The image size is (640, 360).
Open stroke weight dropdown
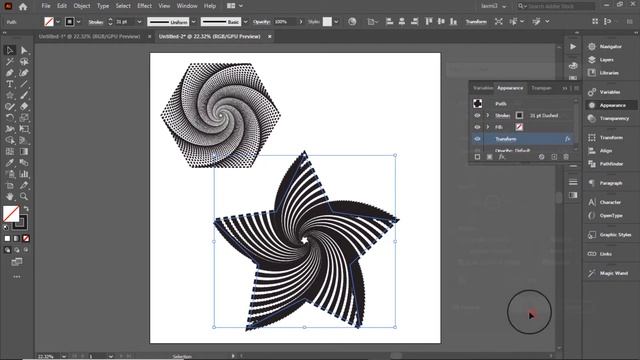pyautogui.click(x=139, y=22)
